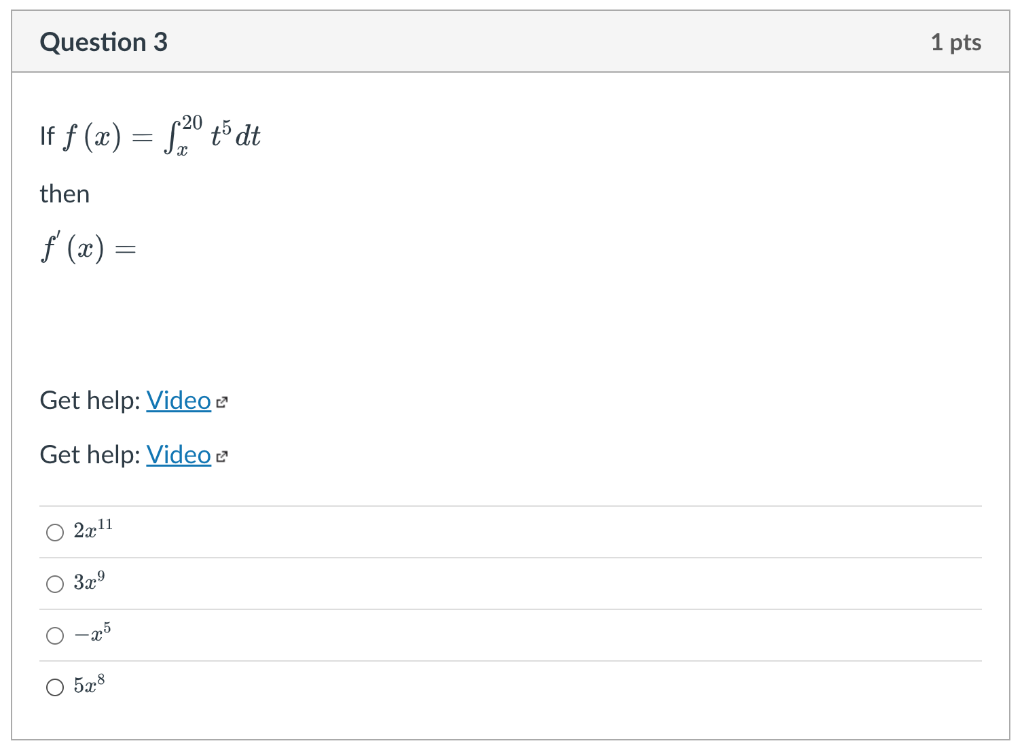Select the radio button for 5x^8

click(x=55, y=686)
